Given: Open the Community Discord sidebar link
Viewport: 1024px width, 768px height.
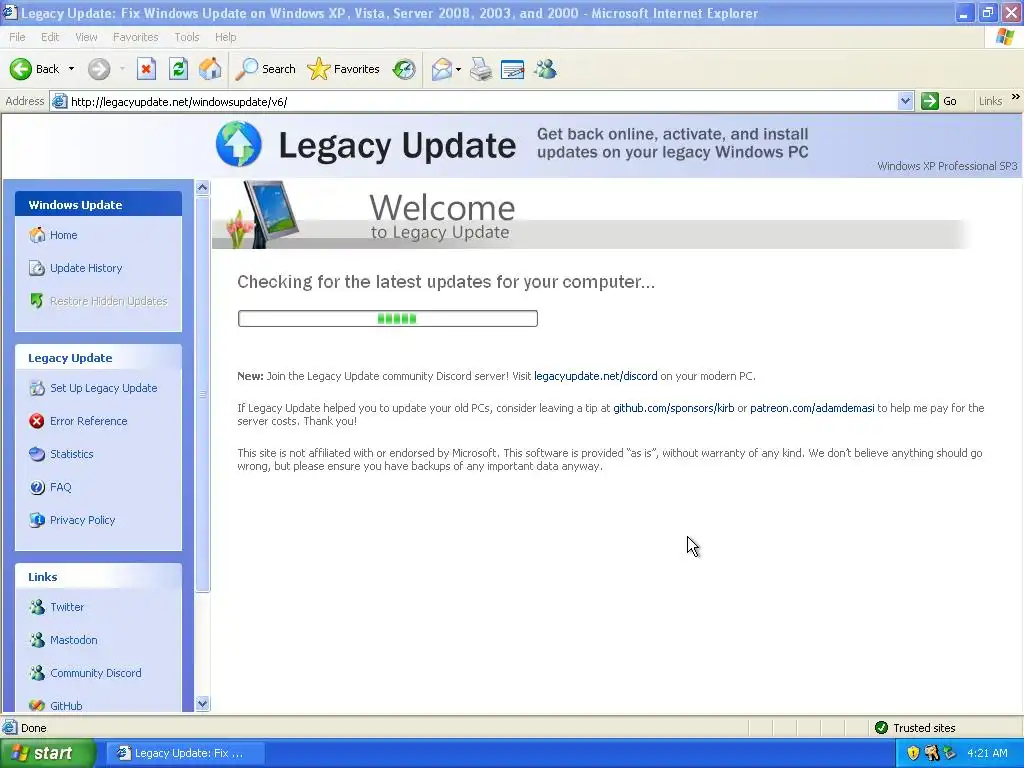Looking at the screenshot, I should (96, 673).
